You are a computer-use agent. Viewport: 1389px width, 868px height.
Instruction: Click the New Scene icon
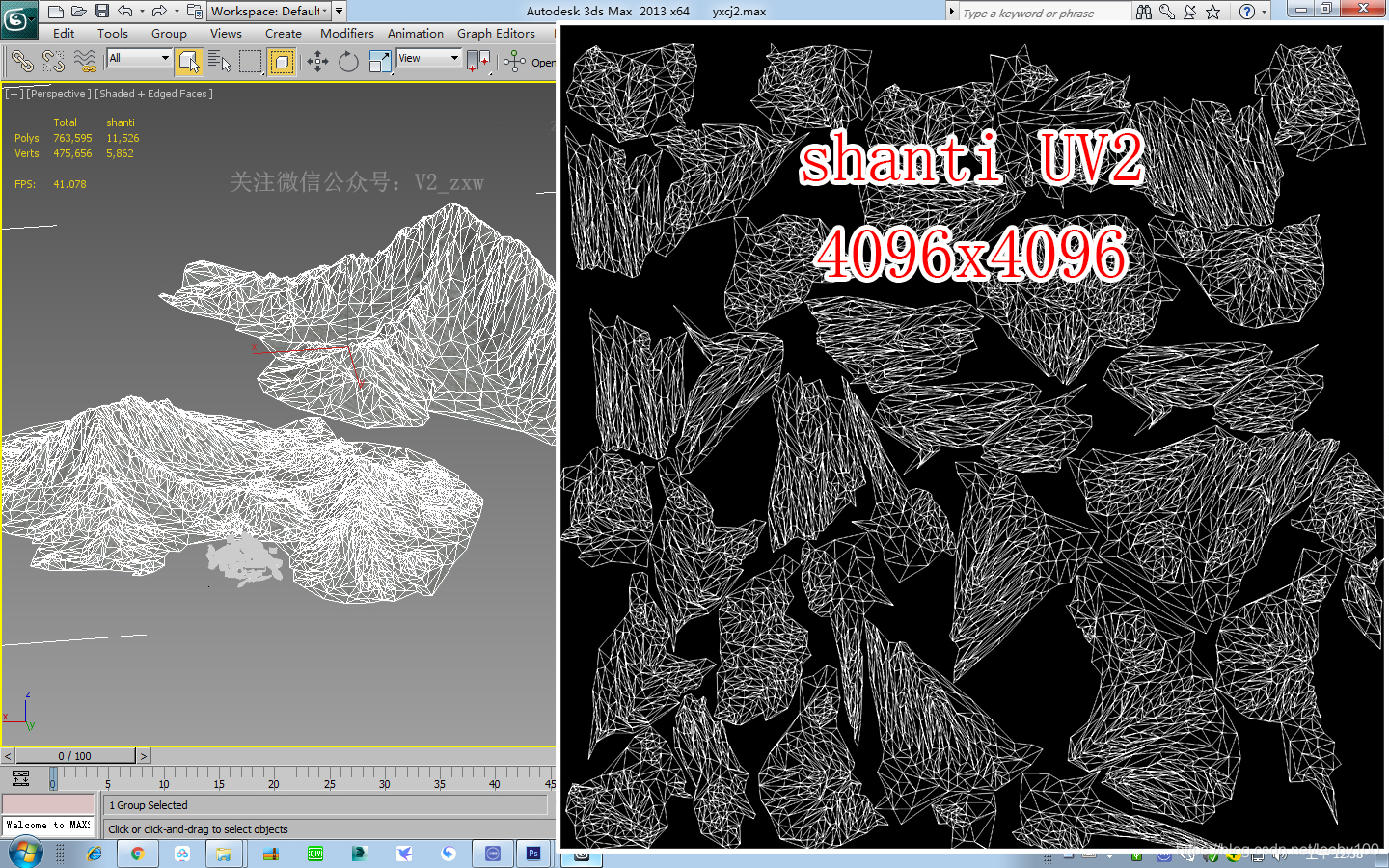55,12
